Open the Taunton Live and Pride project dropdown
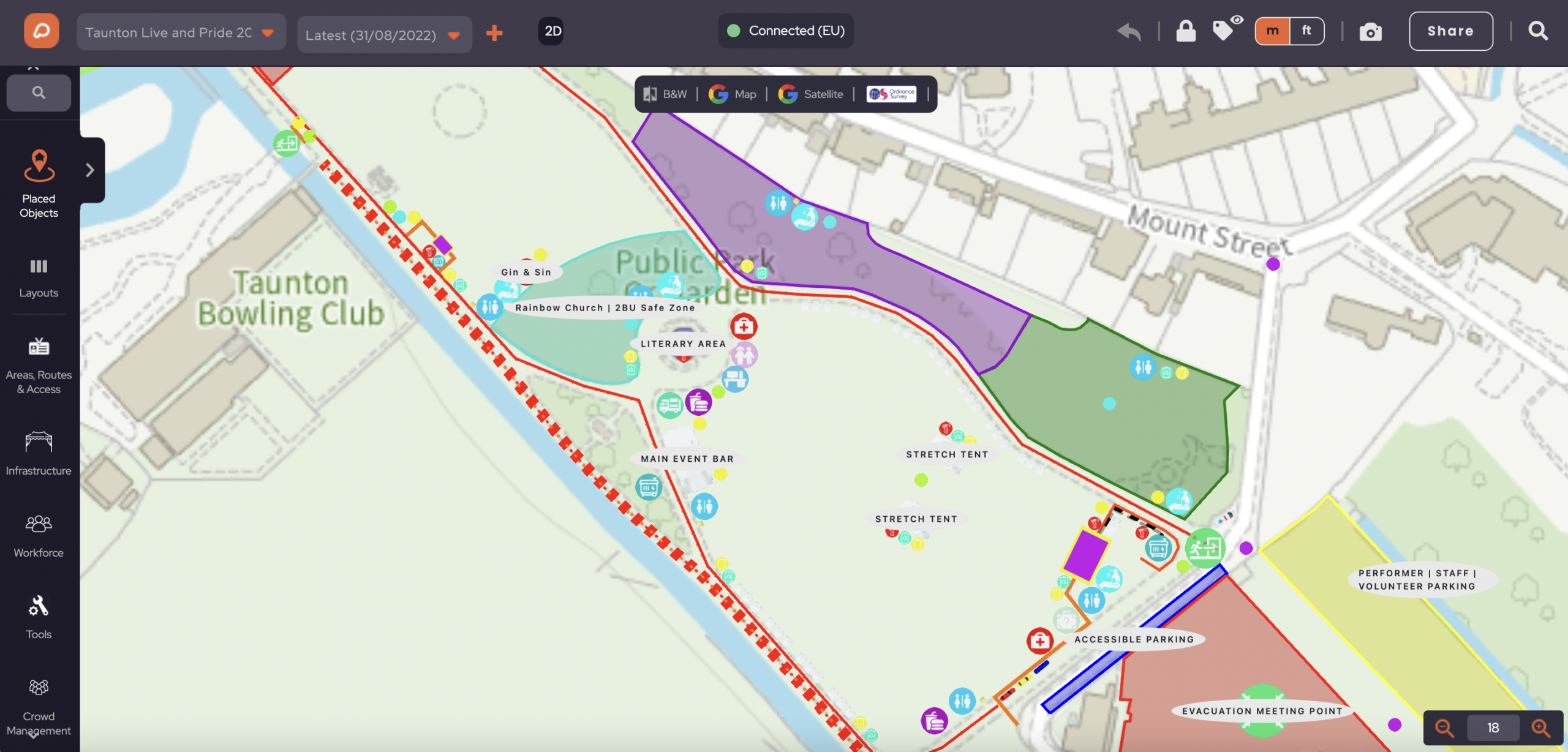 (x=181, y=32)
